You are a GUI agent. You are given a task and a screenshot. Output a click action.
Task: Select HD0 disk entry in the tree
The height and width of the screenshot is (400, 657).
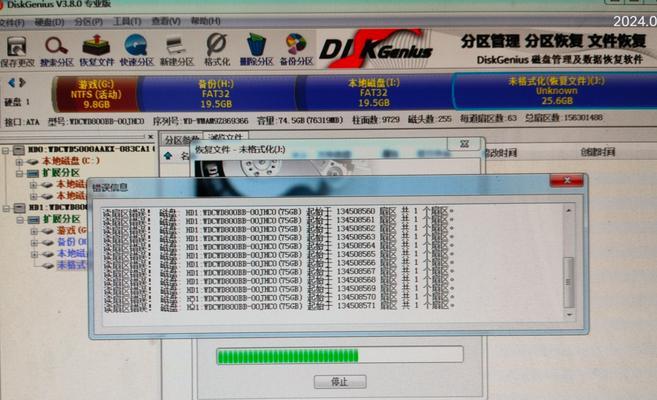[x=91, y=149]
